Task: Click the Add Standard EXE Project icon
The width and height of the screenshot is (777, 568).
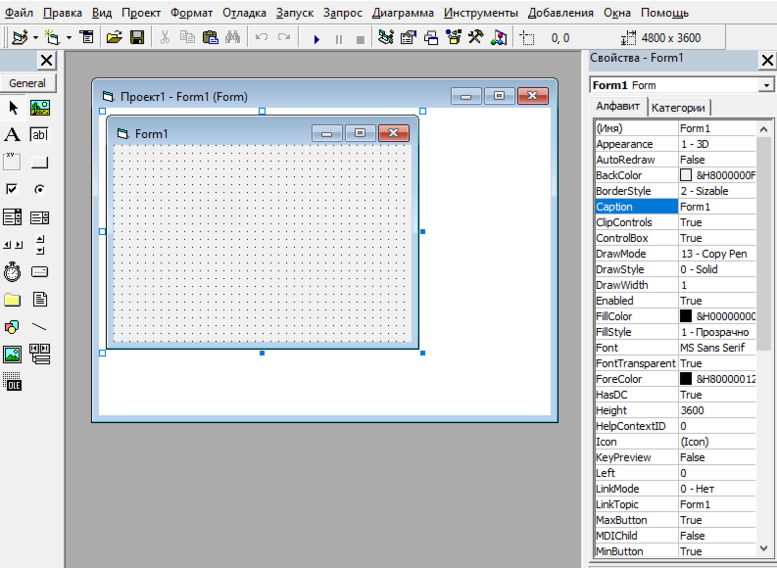Action: click(20, 38)
